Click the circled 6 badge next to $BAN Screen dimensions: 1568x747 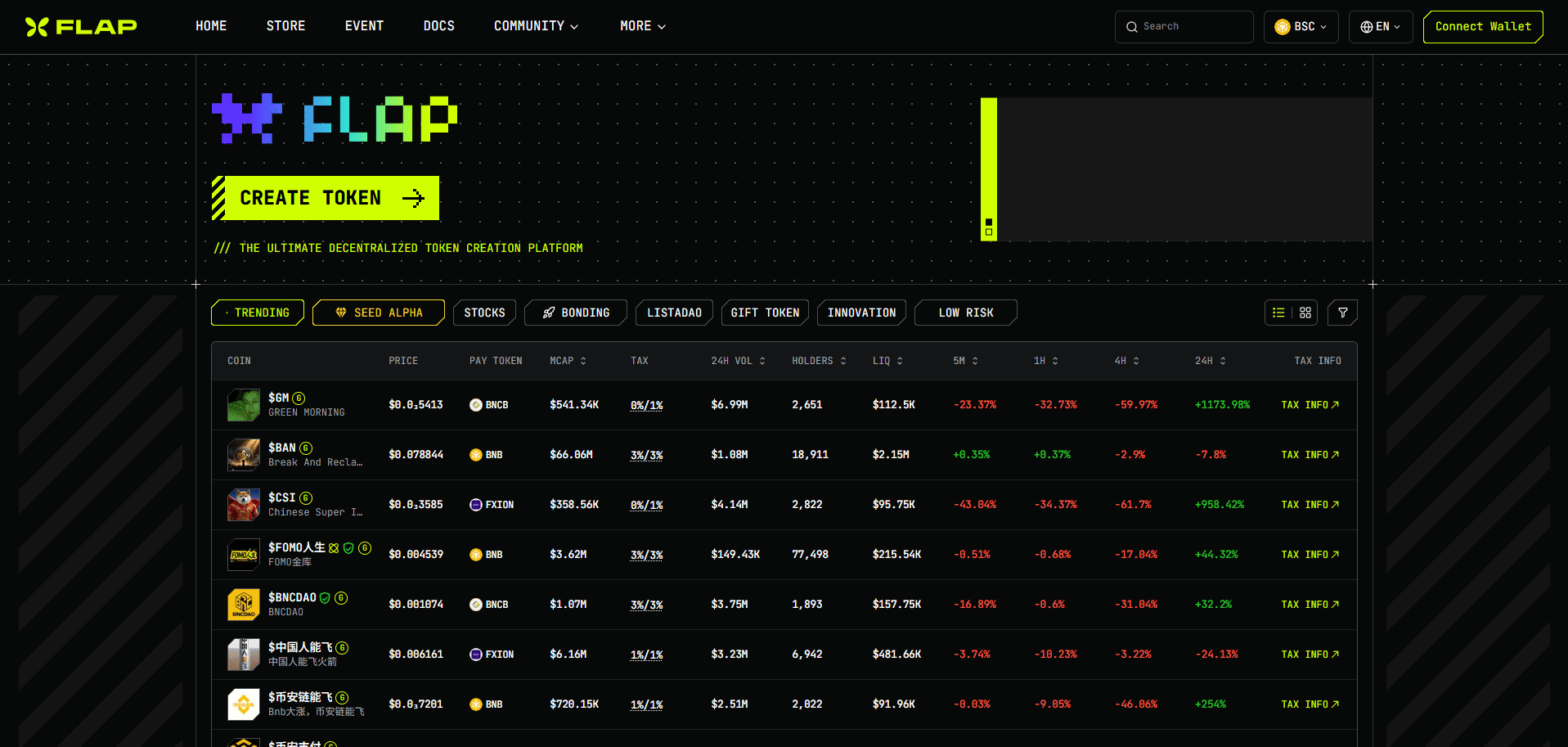pos(306,448)
